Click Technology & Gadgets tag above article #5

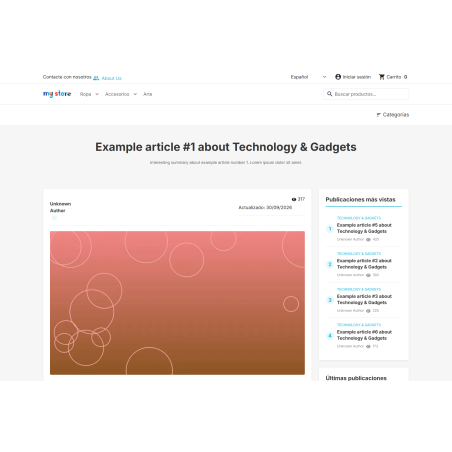[359, 218]
